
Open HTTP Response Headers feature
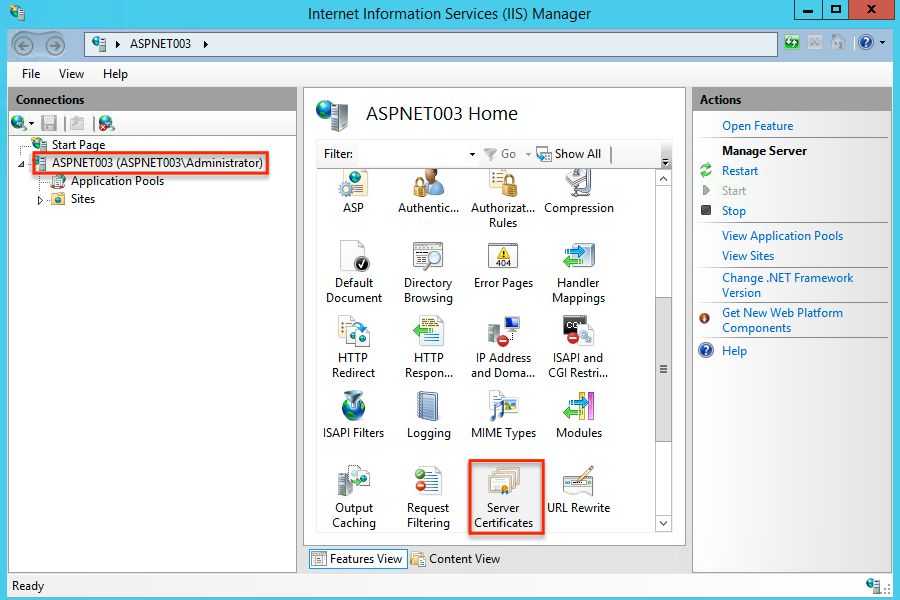(x=429, y=347)
